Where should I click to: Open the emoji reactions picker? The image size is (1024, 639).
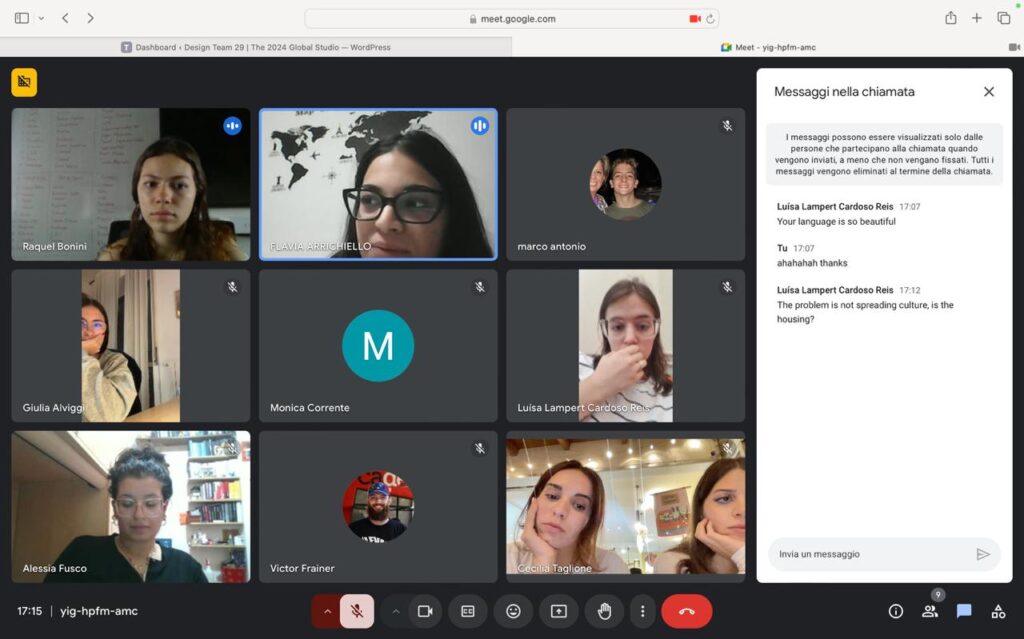[x=513, y=611]
